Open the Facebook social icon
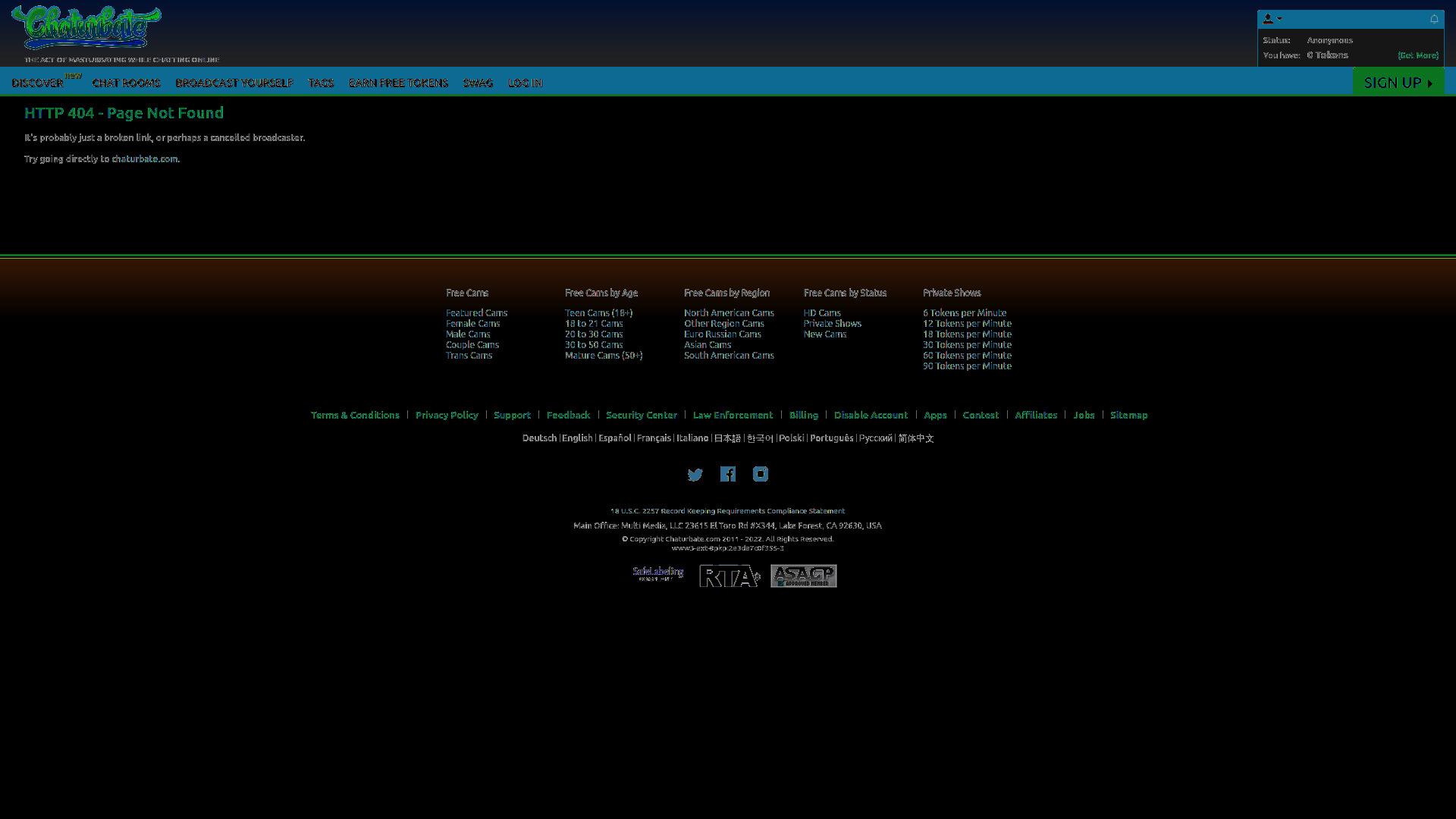 click(728, 475)
